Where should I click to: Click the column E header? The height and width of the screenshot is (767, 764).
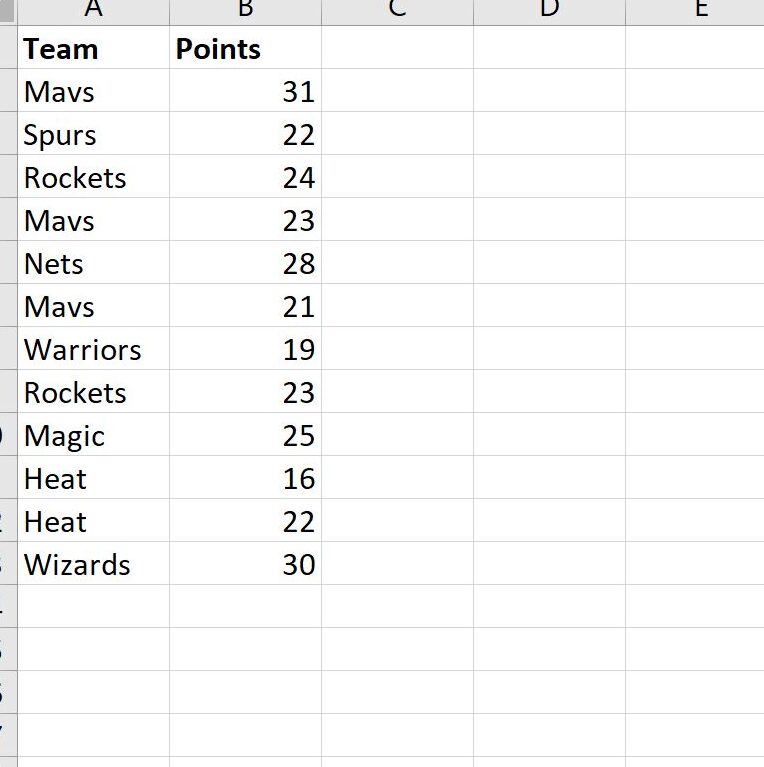(700, 10)
